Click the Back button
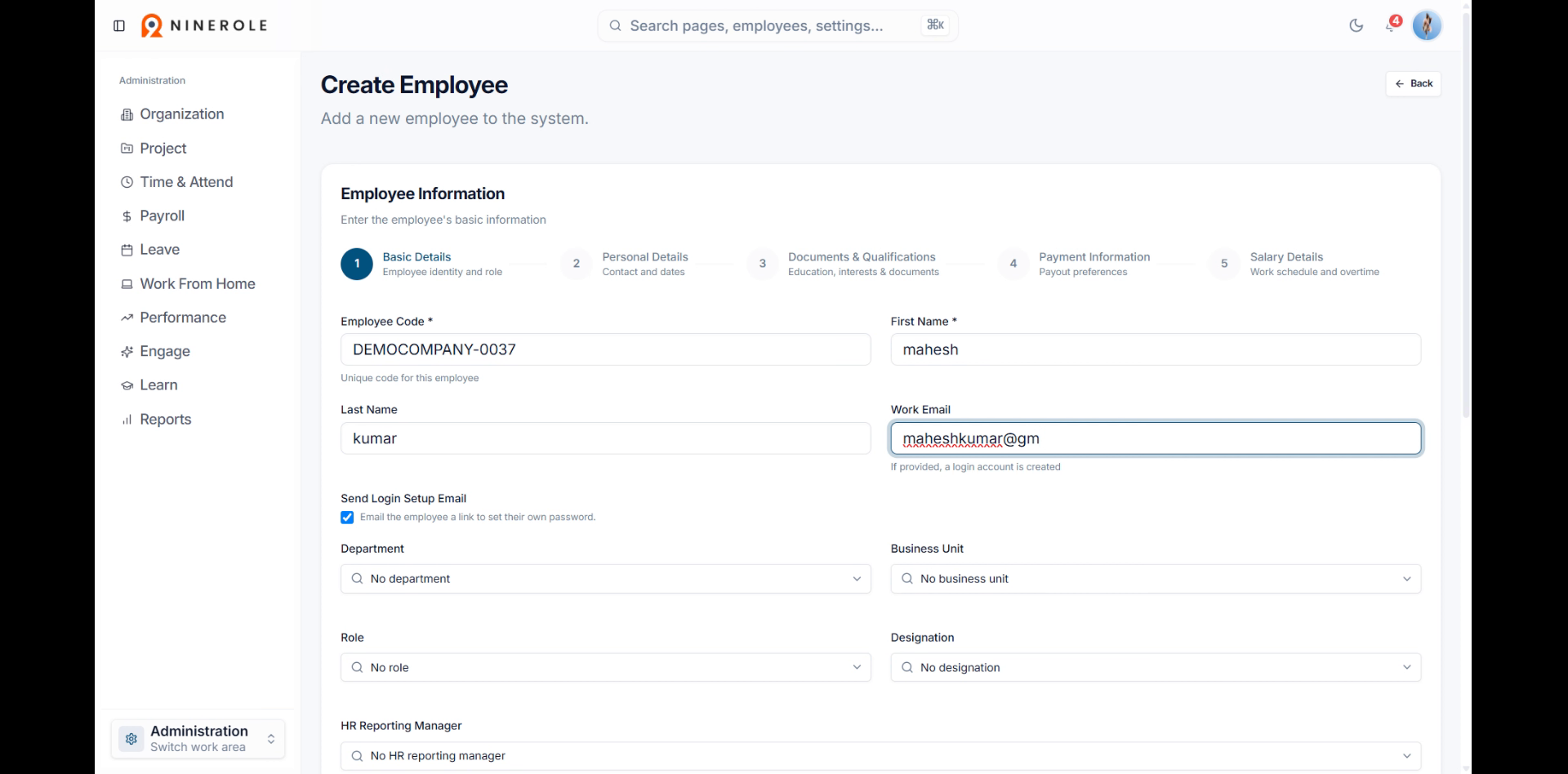Viewport: 1568px width, 774px height. [x=1413, y=83]
